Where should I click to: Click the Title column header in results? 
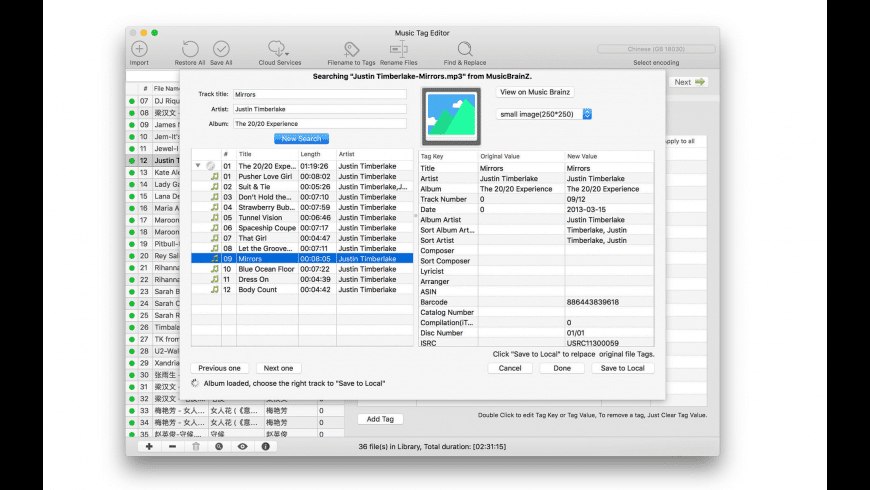pos(267,154)
